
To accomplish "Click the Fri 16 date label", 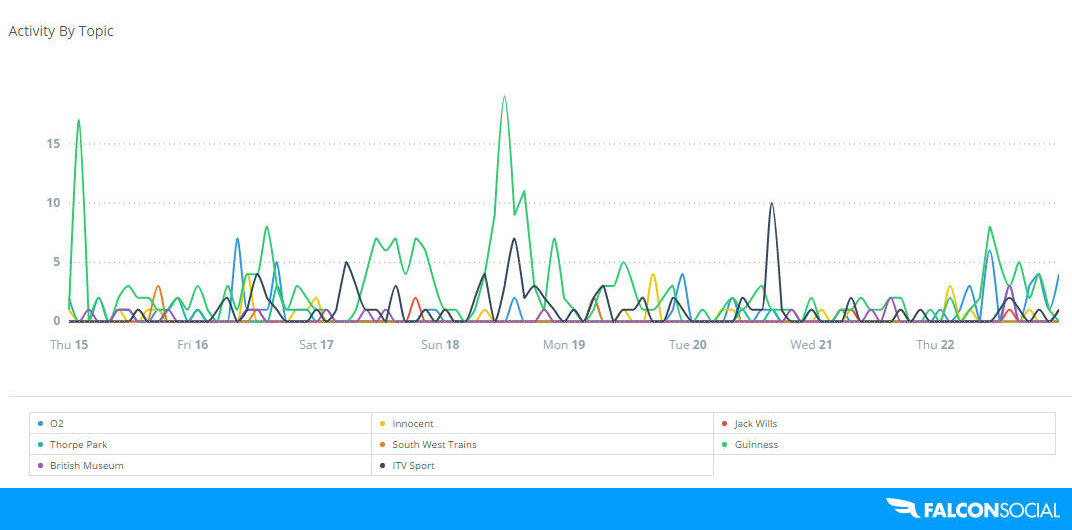I will pyautogui.click(x=192, y=345).
